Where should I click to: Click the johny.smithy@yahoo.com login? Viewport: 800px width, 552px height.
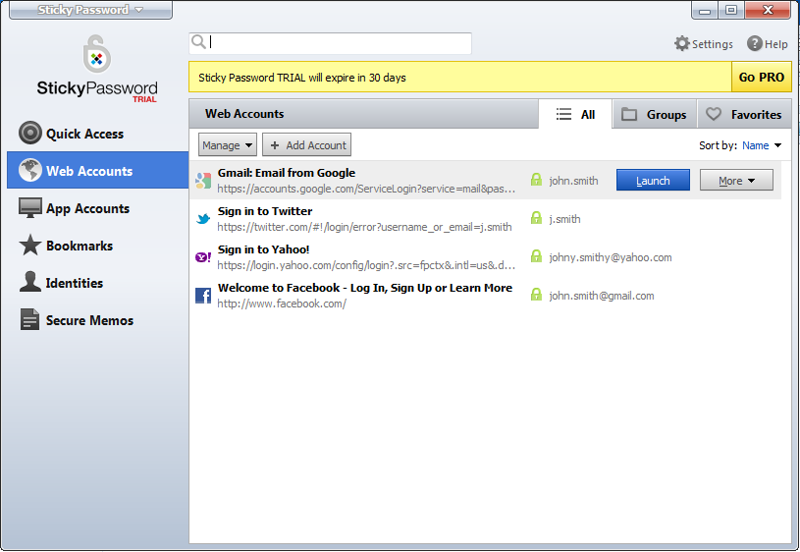click(x=610, y=257)
